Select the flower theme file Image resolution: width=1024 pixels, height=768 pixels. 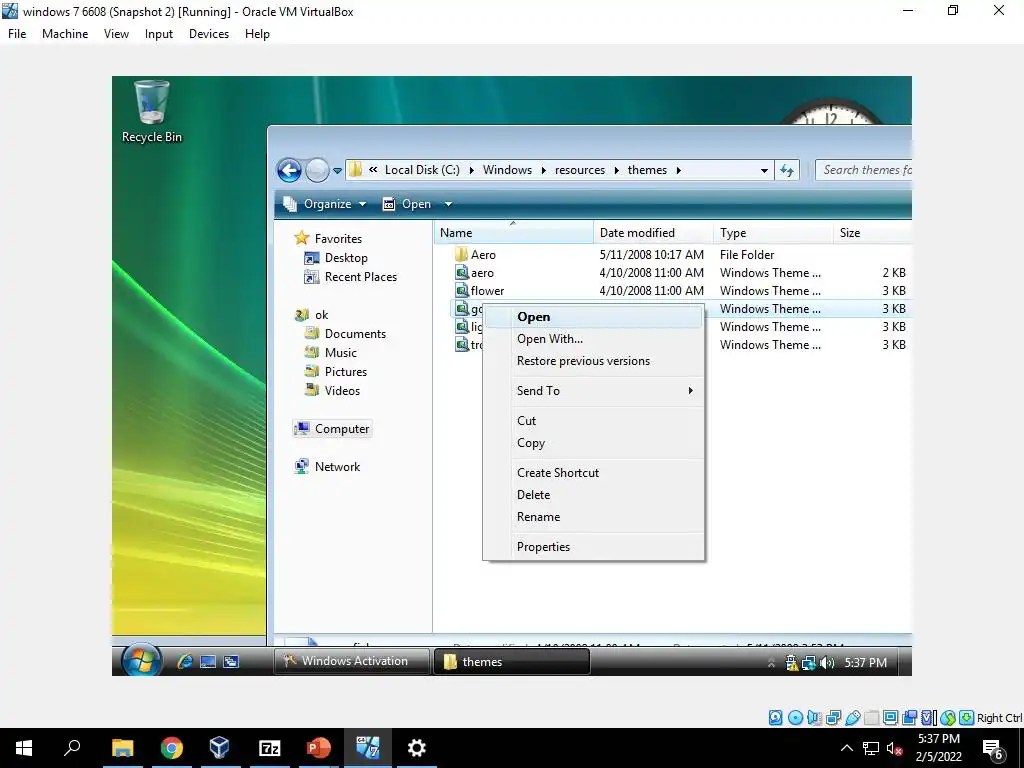[x=480, y=291]
